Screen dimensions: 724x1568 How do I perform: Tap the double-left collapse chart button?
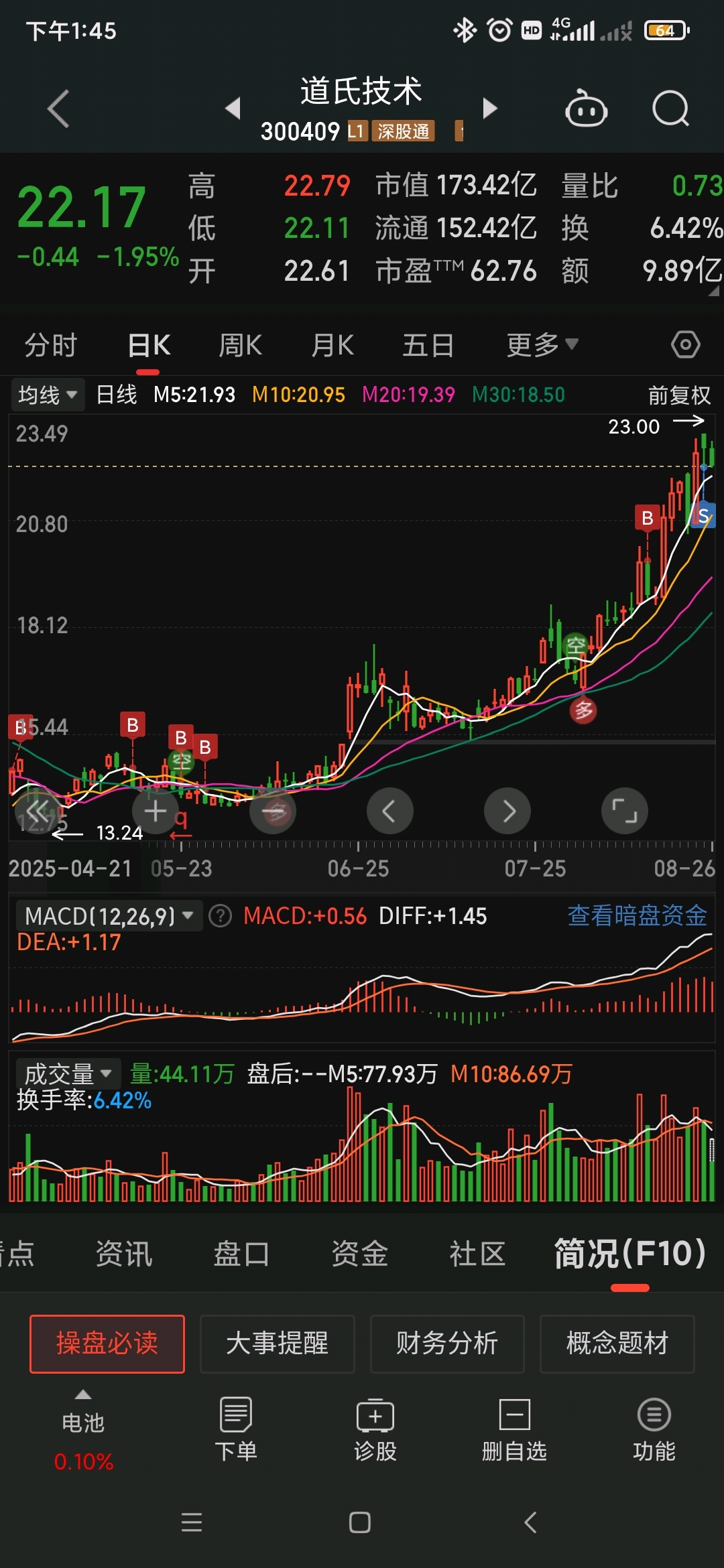[38, 811]
